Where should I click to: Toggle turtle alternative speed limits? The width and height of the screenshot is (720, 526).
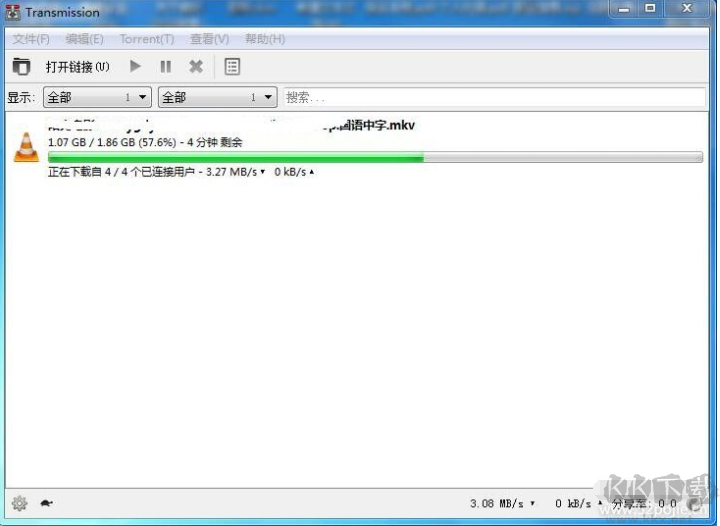pos(46,504)
